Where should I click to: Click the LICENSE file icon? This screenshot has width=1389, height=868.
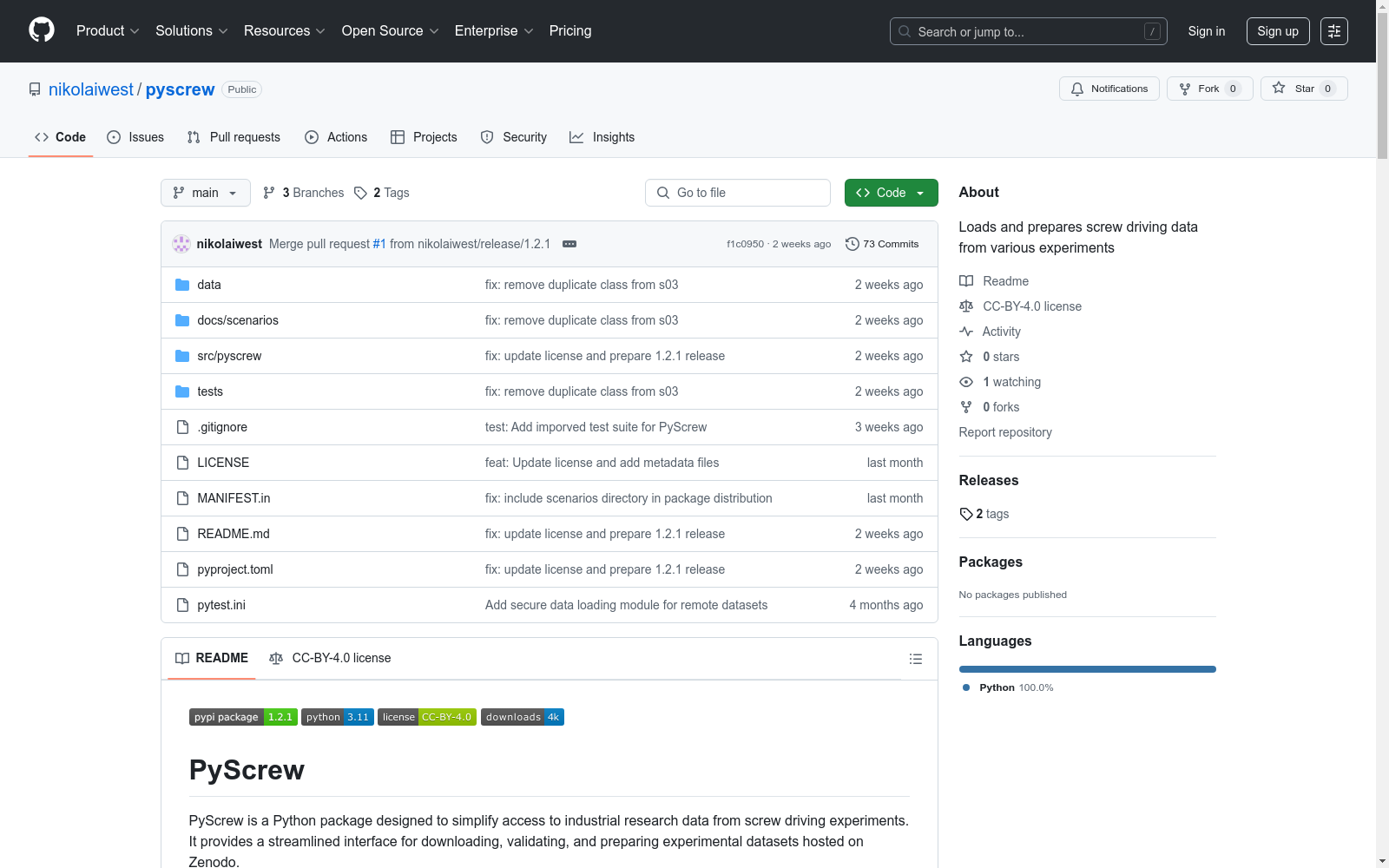tap(182, 463)
